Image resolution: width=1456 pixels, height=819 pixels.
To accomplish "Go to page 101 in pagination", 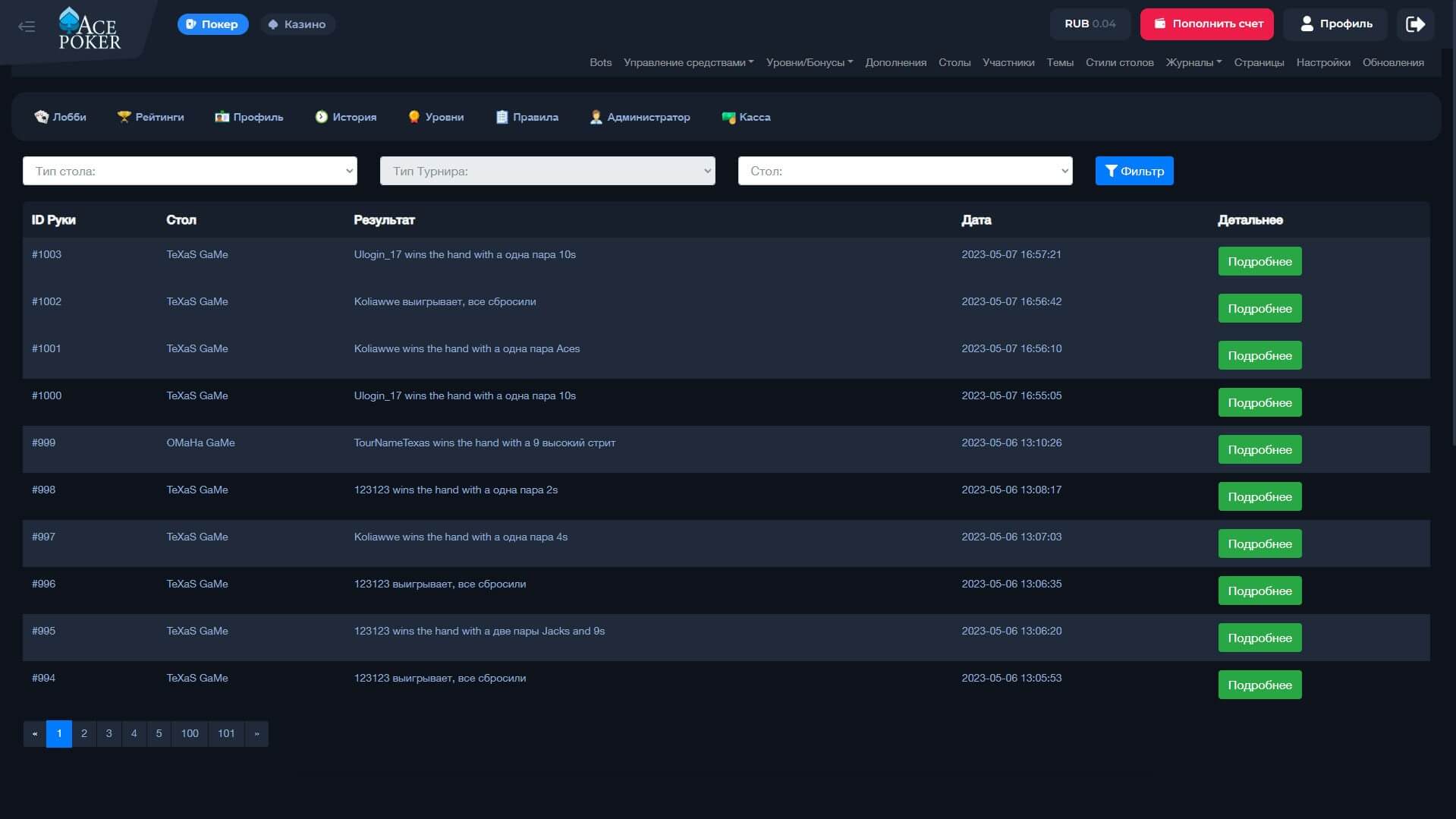I will (226, 733).
